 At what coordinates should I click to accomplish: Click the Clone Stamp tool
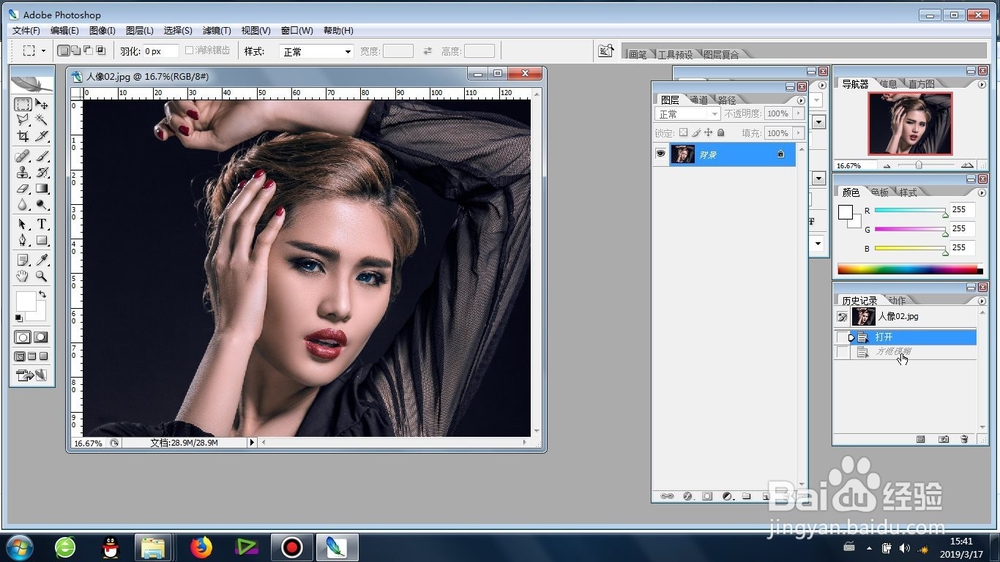pyautogui.click(x=22, y=172)
